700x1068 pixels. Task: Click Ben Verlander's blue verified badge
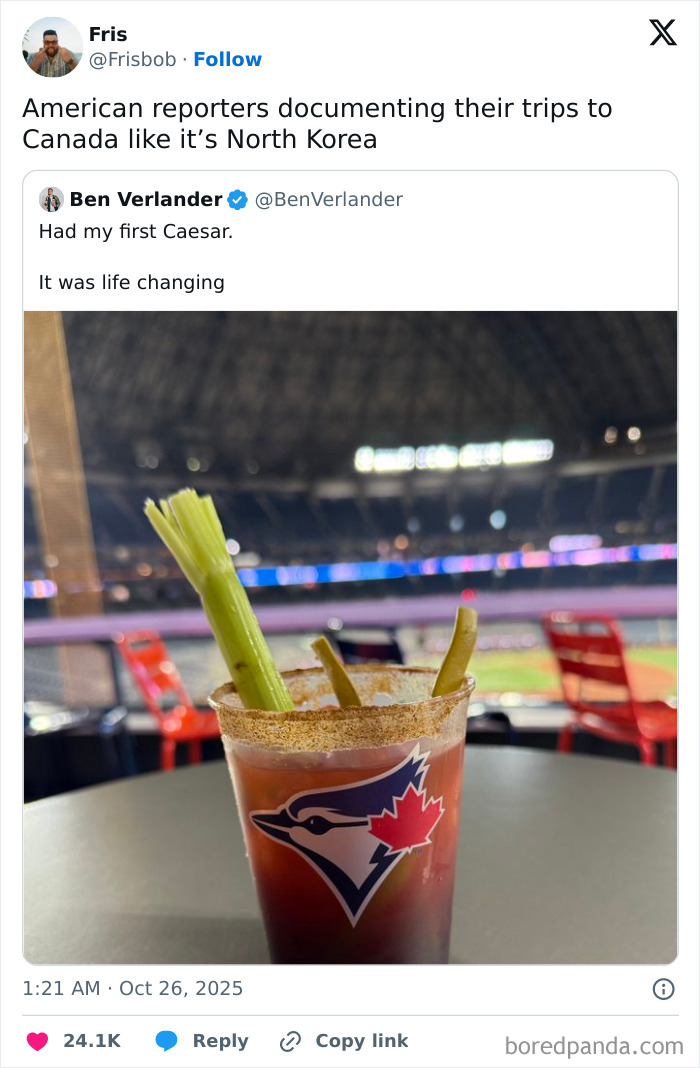(x=237, y=199)
